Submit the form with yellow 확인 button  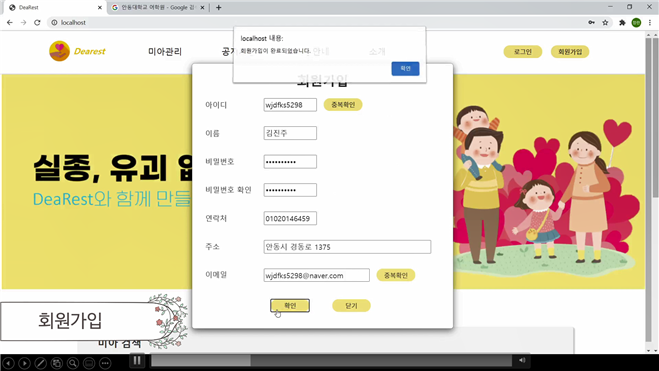(290, 305)
